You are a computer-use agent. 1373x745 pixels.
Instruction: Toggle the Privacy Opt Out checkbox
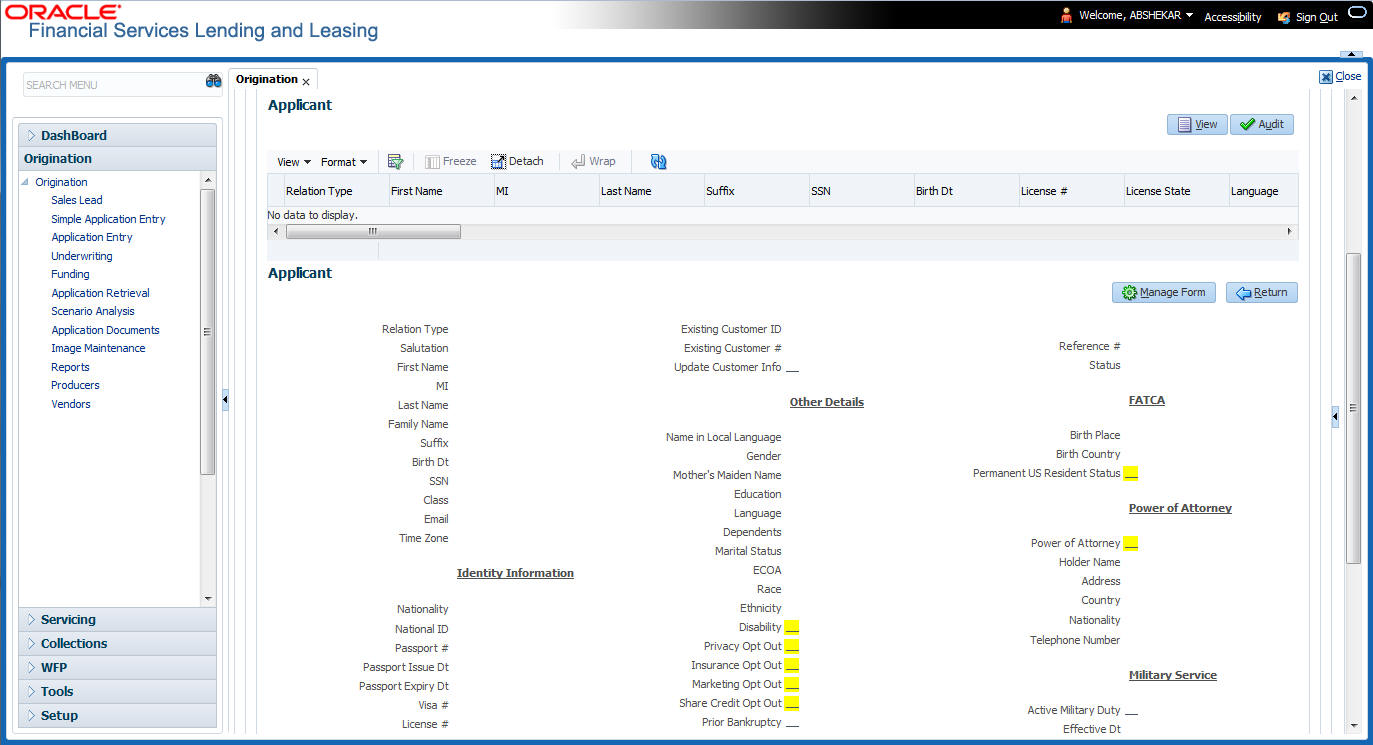point(792,647)
